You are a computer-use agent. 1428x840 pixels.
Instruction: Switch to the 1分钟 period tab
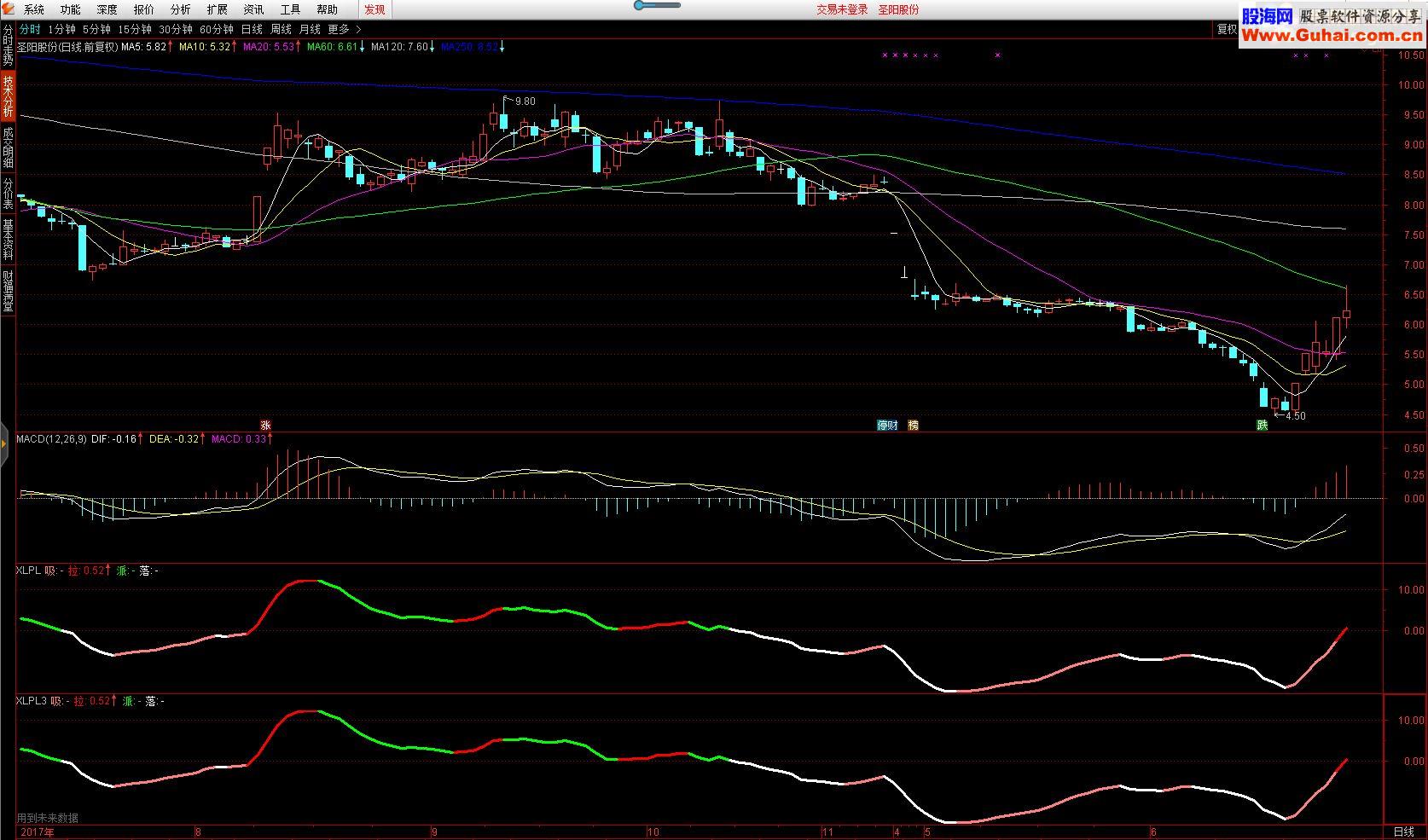click(x=61, y=29)
